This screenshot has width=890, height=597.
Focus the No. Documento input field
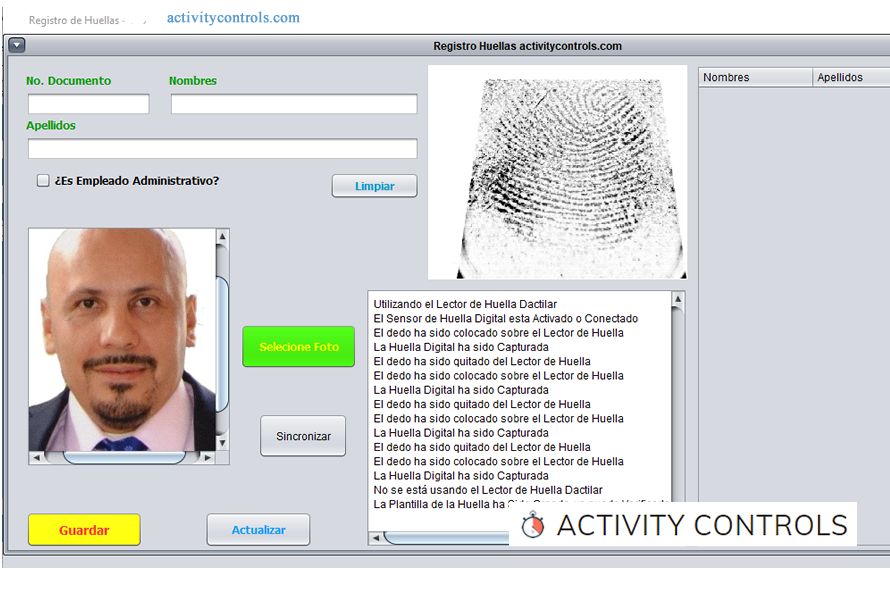(89, 104)
